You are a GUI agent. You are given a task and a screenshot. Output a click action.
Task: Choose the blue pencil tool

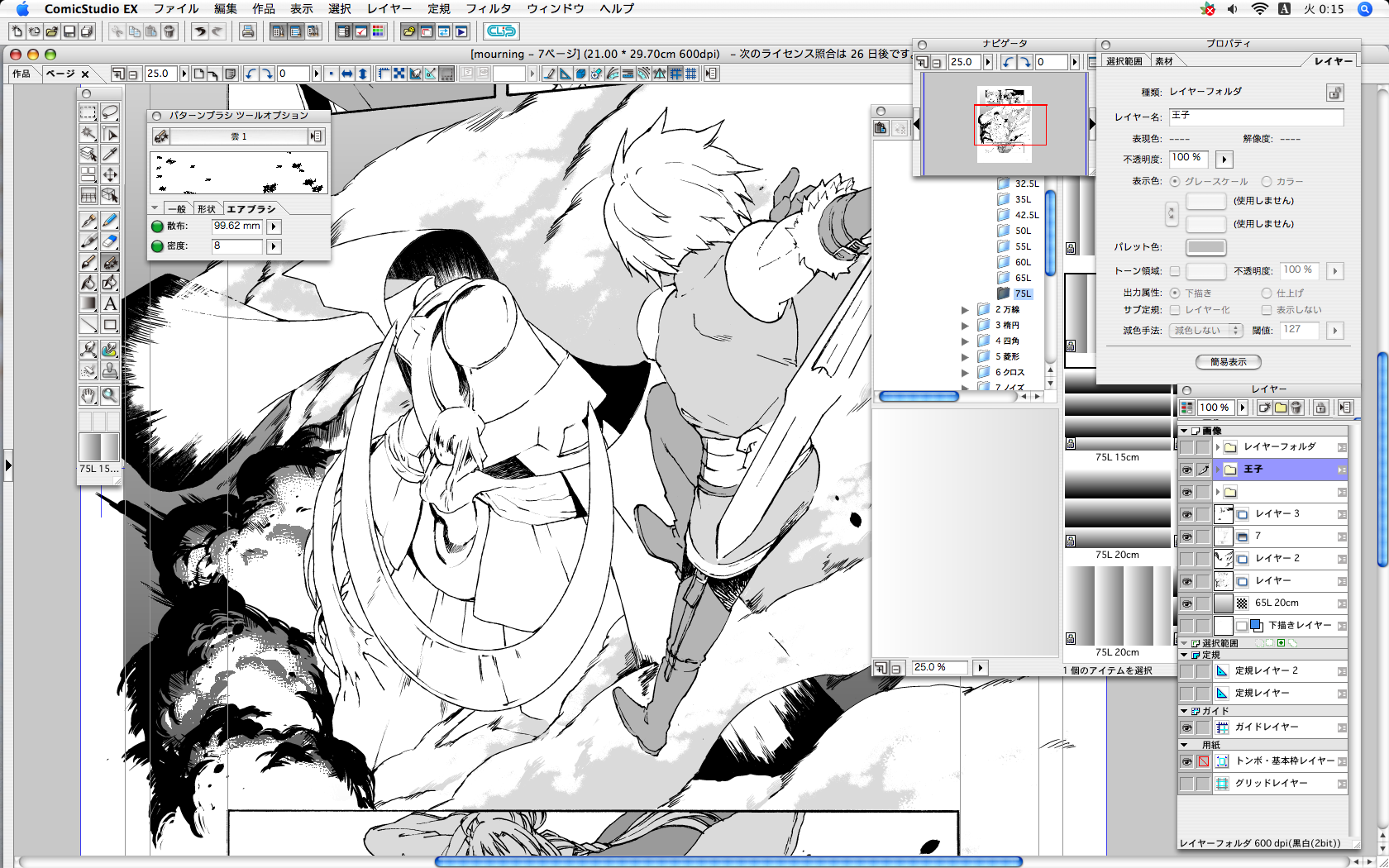click(110, 221)
